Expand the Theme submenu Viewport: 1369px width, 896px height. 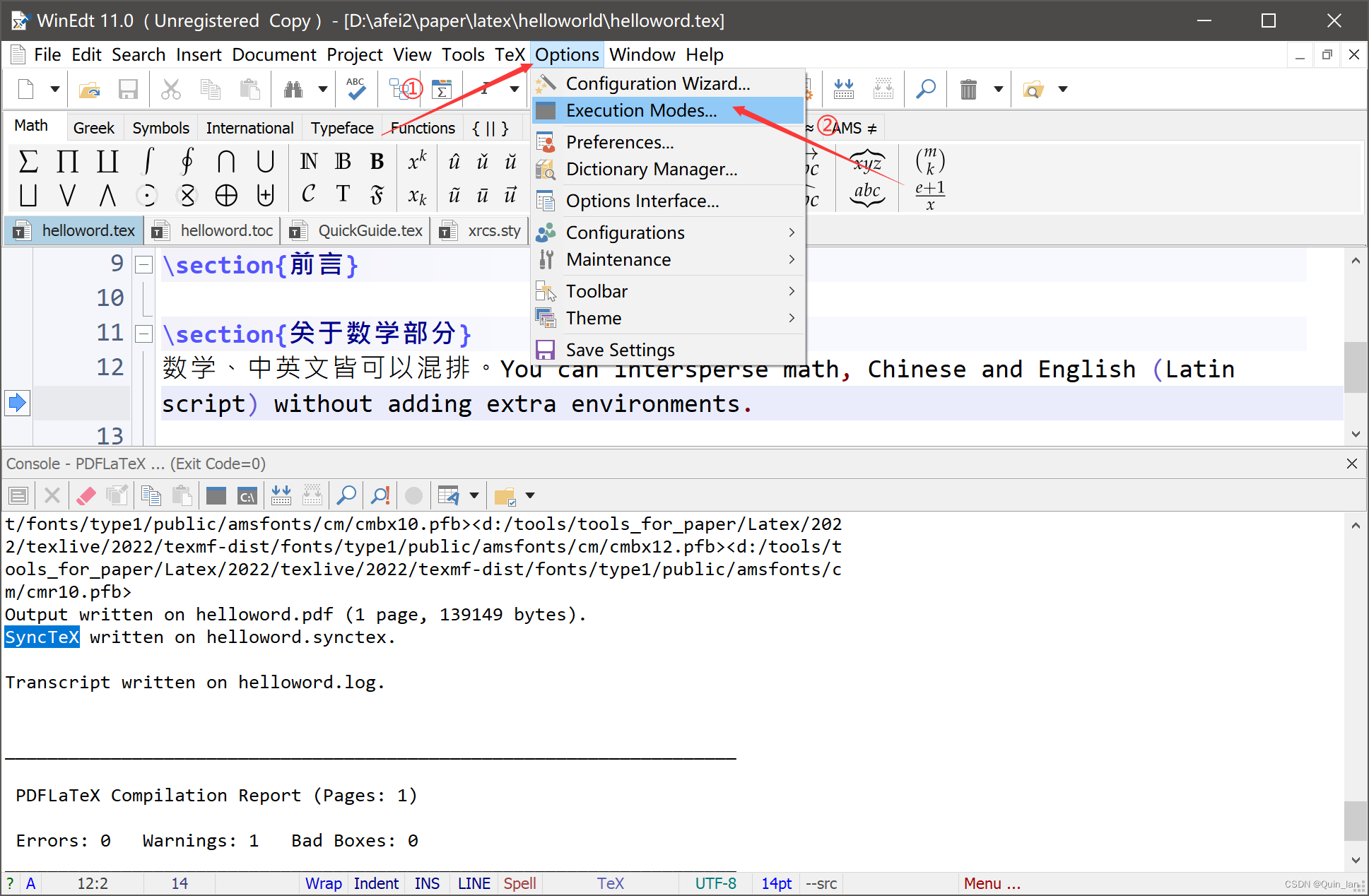coord(668,318)
